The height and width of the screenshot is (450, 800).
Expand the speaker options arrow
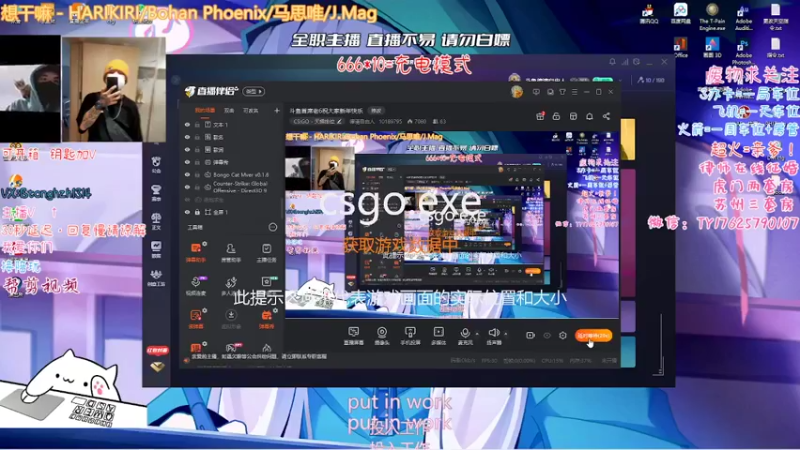point(506,334)
